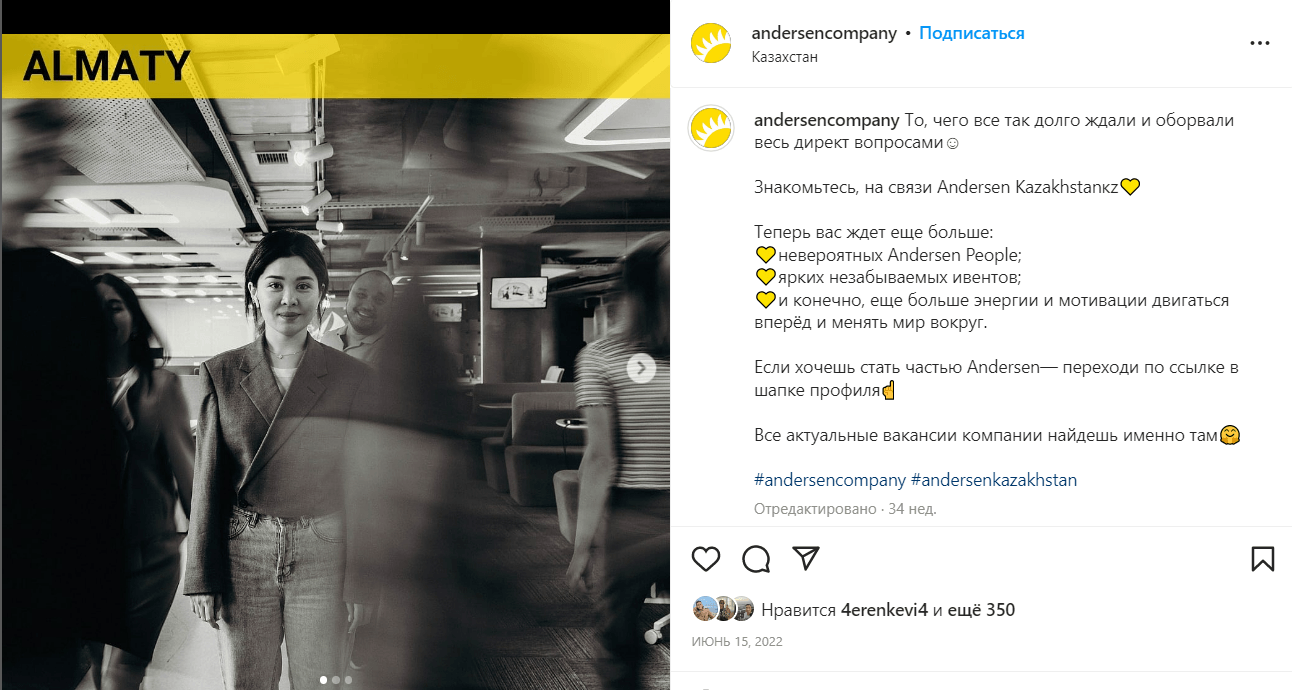This screenshot has width=1292, height=690.
Task: Open andersencompany username in header
Action: (x=824, y=33)
